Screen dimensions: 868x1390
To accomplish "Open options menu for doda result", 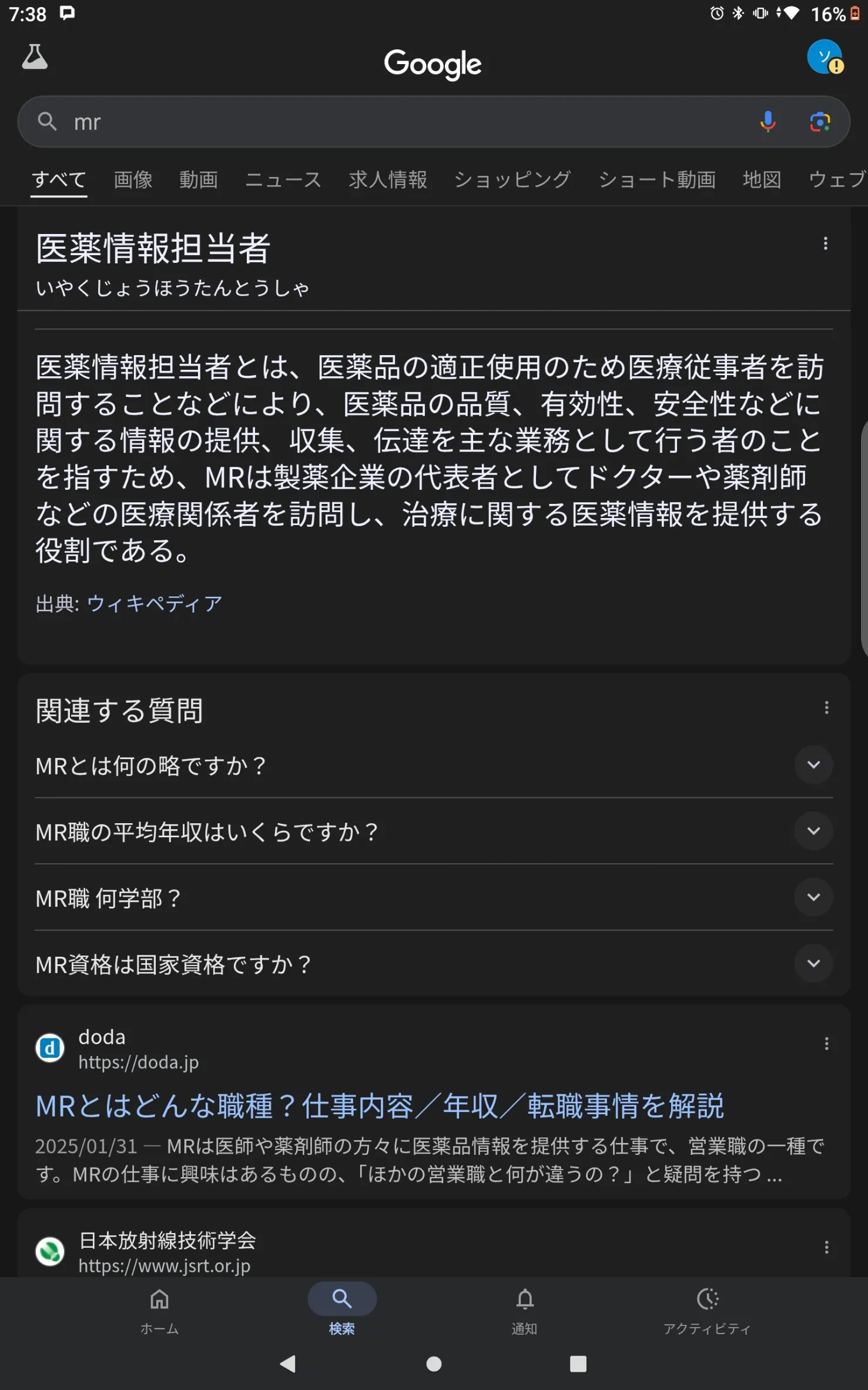I will pyautogui.click(x=826, y=1044).
